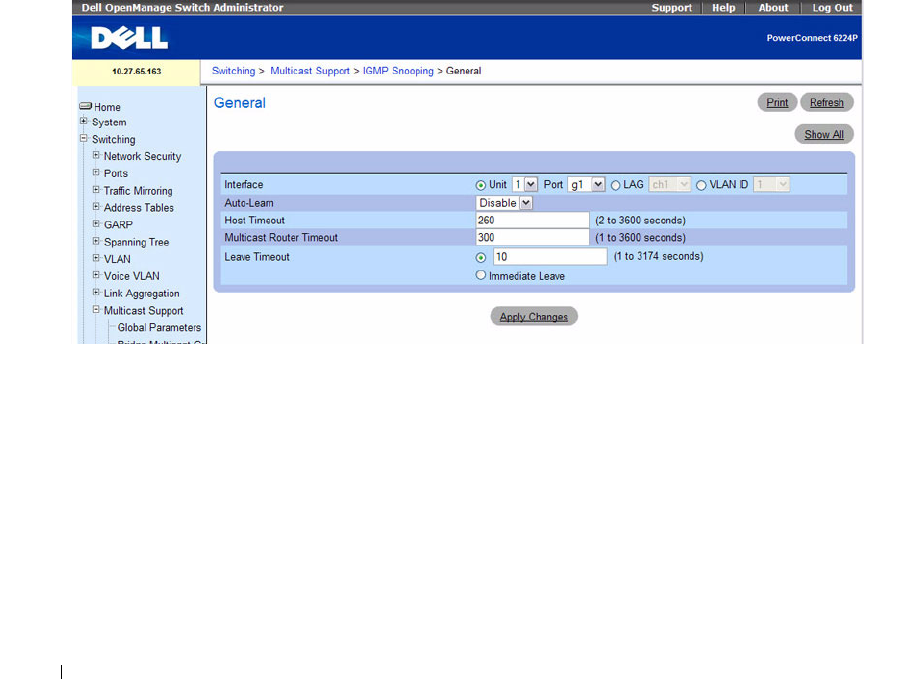Viewport: 900px width, 679px height.
Task: Open the Unit number dropdown
Action: (x=525, y=184)
